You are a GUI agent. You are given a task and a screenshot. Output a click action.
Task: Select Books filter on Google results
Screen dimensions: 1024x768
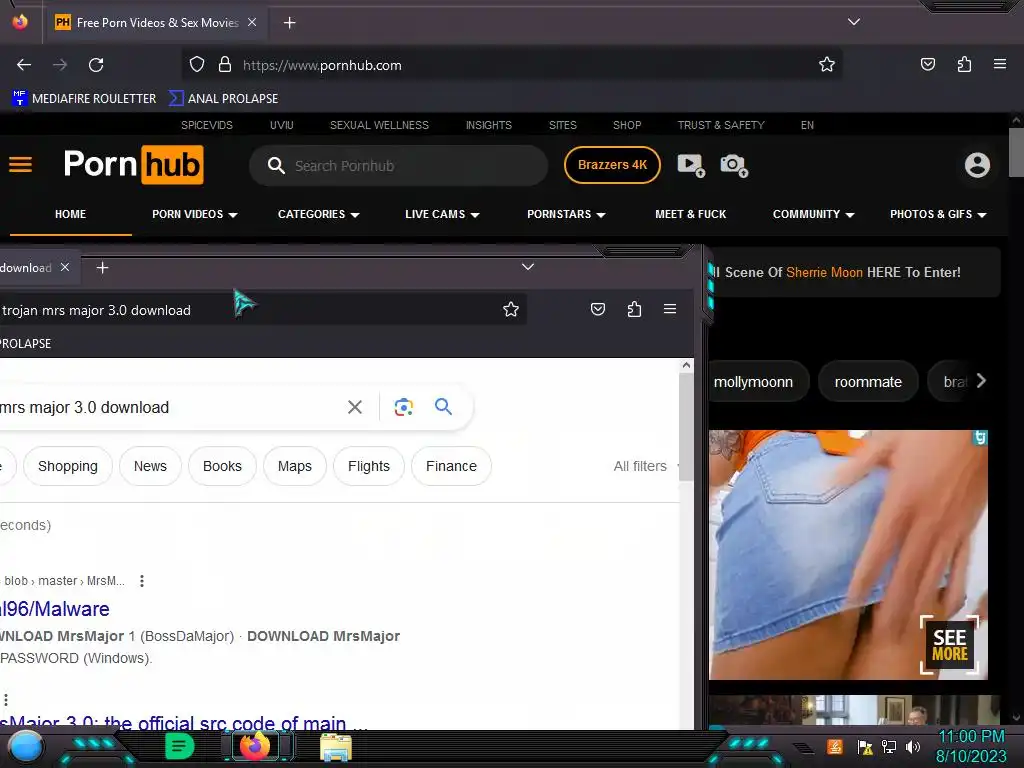[222, 466]
